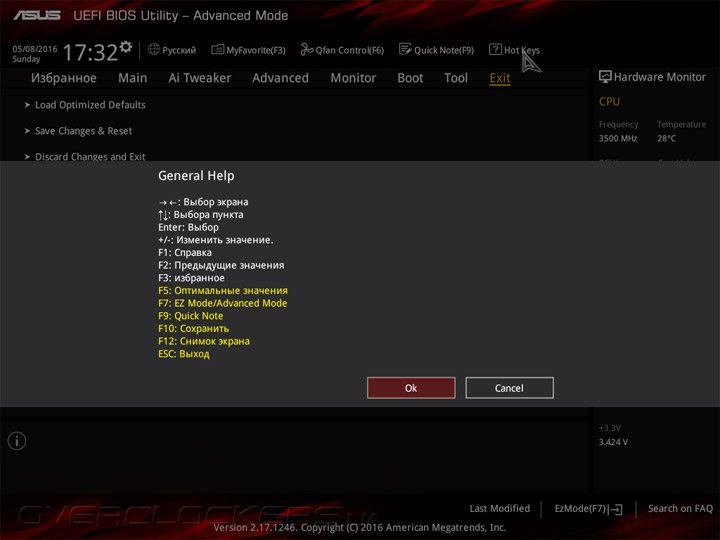Open MyFavorite(F3) label

point(256,50)
